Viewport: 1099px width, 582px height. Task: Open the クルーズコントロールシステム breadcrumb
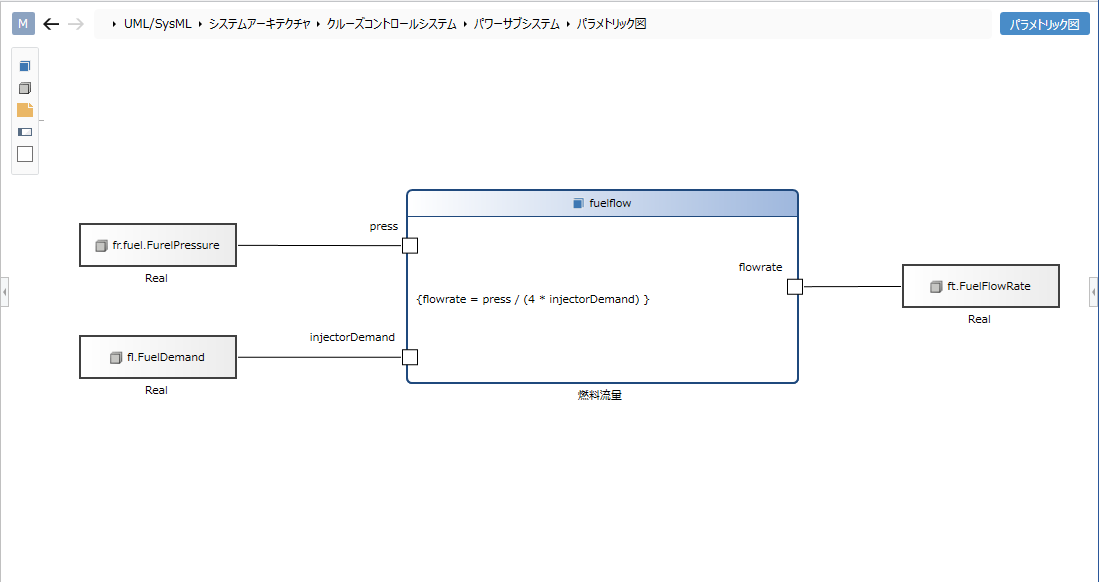point(391,24)
